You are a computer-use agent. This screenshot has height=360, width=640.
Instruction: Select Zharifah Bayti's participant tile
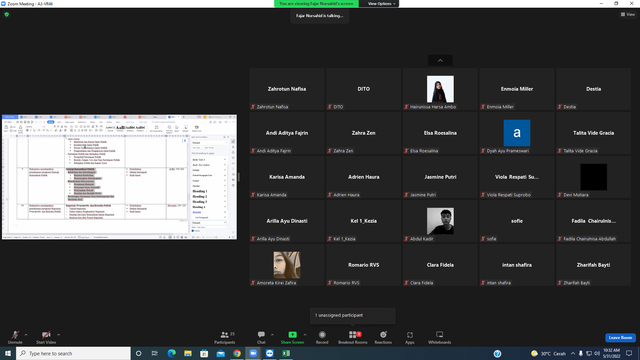point(593,265)
